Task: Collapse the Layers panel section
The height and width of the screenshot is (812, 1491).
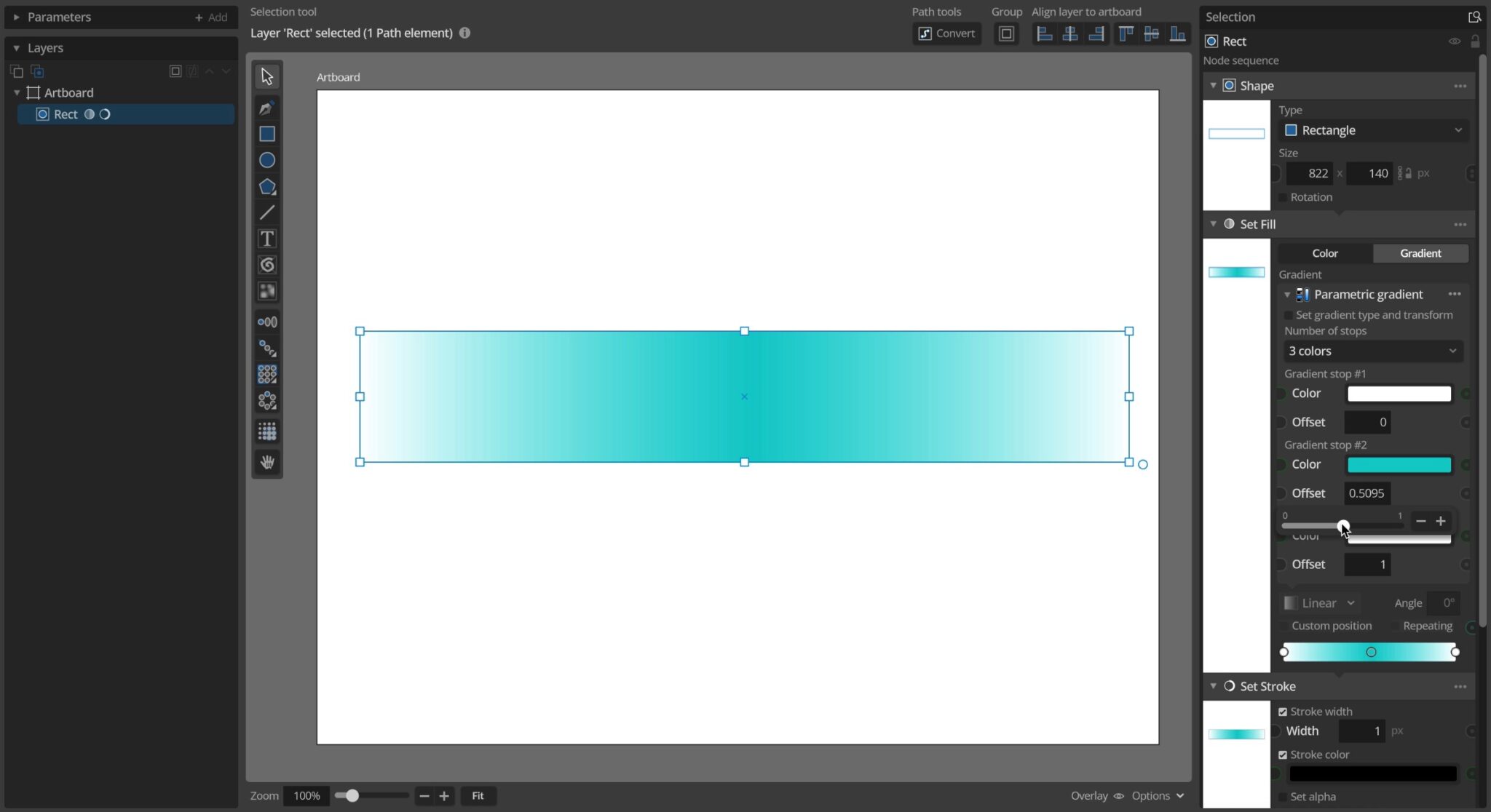Action: [x=16, y=47]
